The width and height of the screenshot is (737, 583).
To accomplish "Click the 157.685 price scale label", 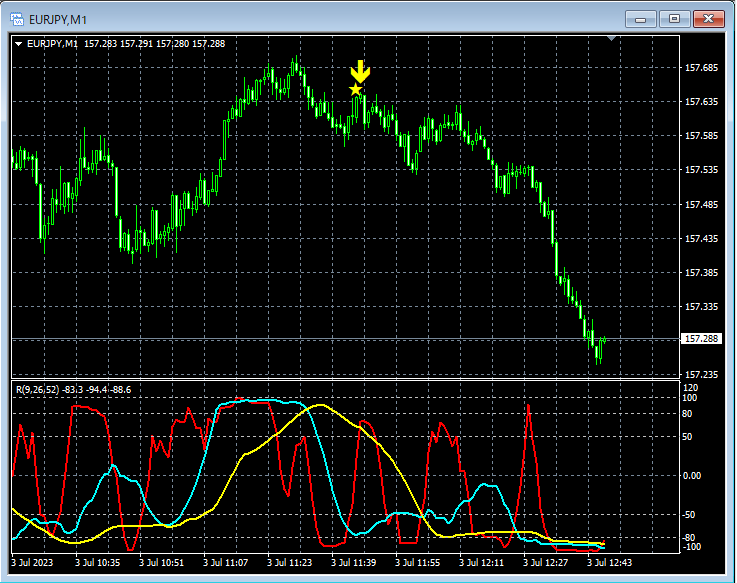I will click(701, 68).
